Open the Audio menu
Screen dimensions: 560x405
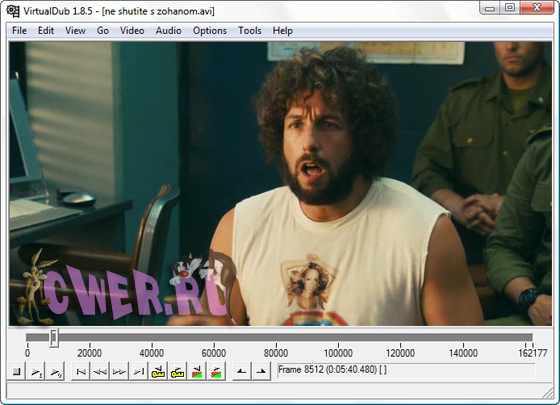(x=168, y=31)
